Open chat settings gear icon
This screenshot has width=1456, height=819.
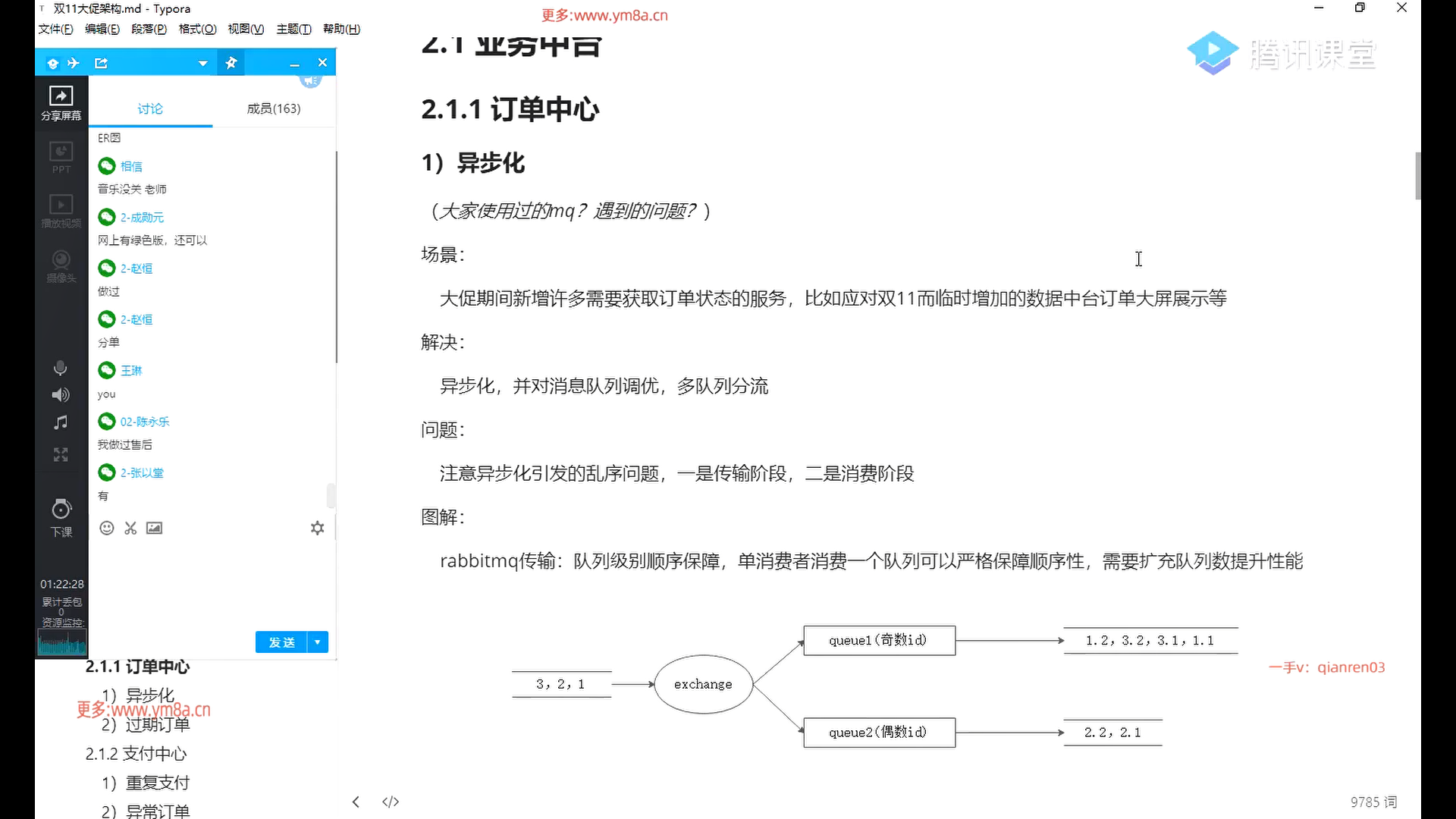click(317, 528)
